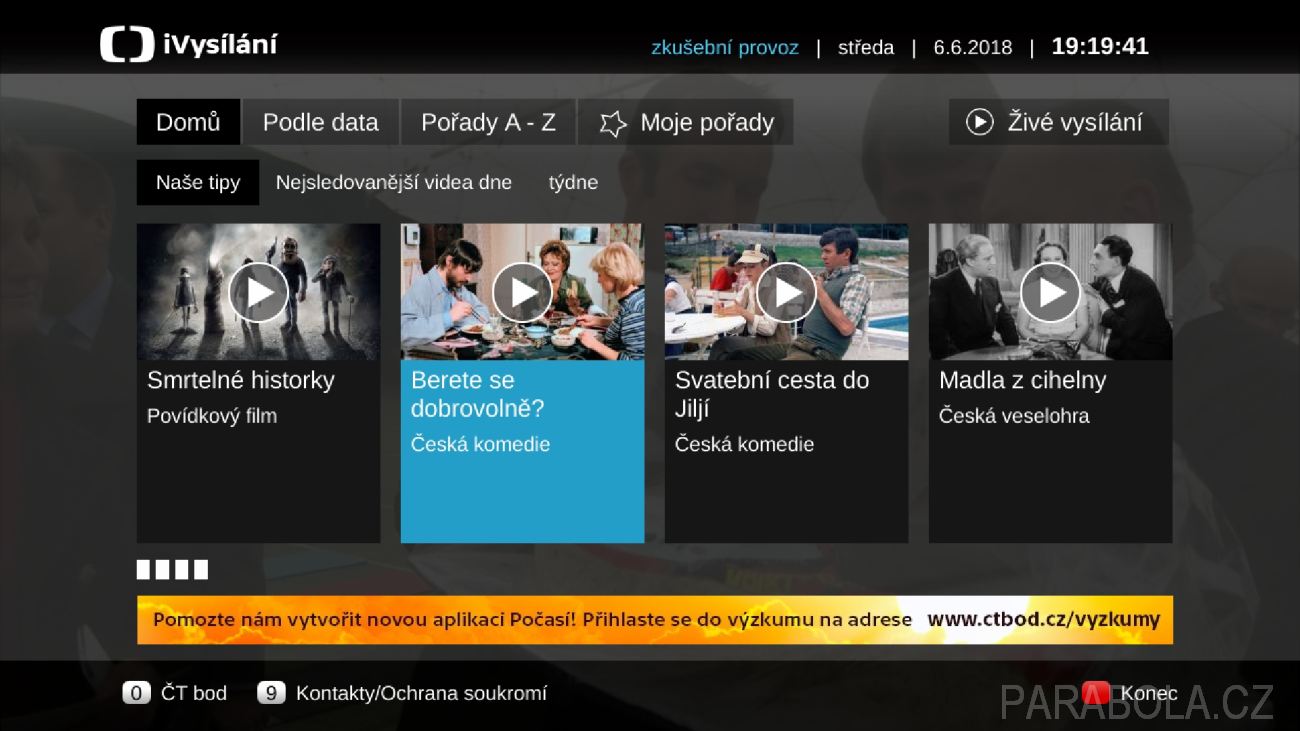Click the 9 key icon

click(x=271, y=693)
